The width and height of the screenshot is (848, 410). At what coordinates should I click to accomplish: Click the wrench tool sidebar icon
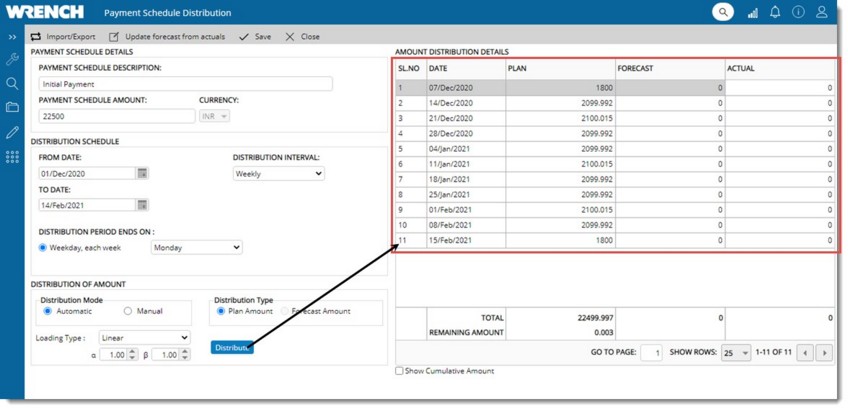tap(12, 60)
